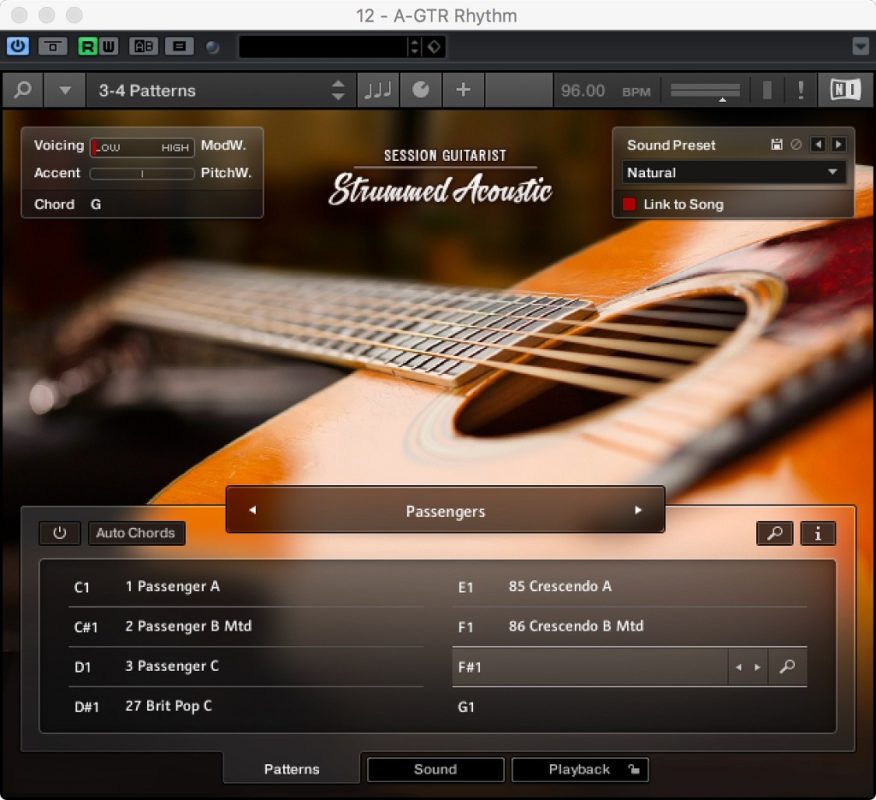Adjust the master volume slider
This screenshot has height=800, width=876.
pyautogui.click(x=705, y=91)
